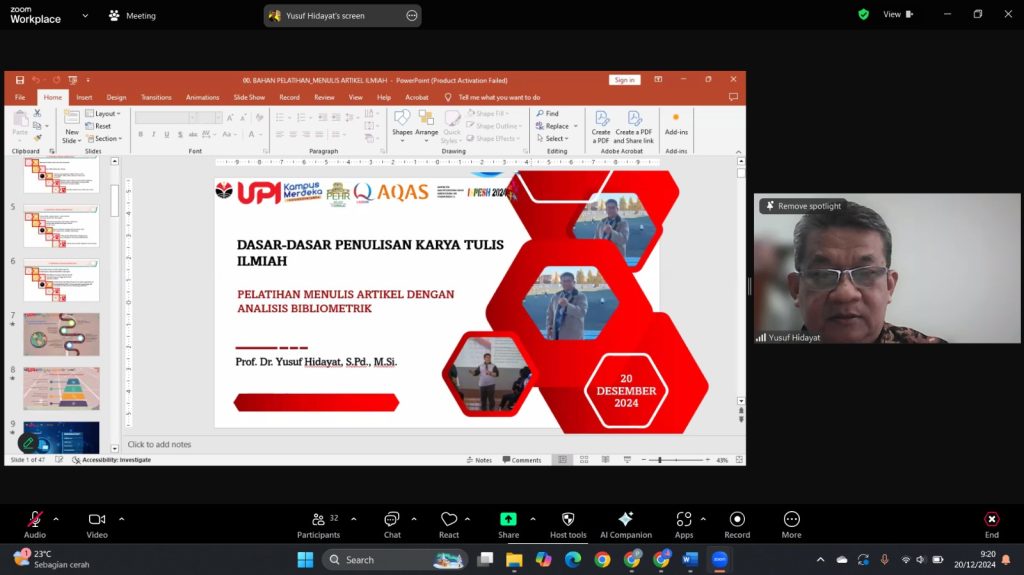Screen dimensions: 1024x575
Task: Adjust the PowerPoint zoom slider
Action: coord(660,460)
